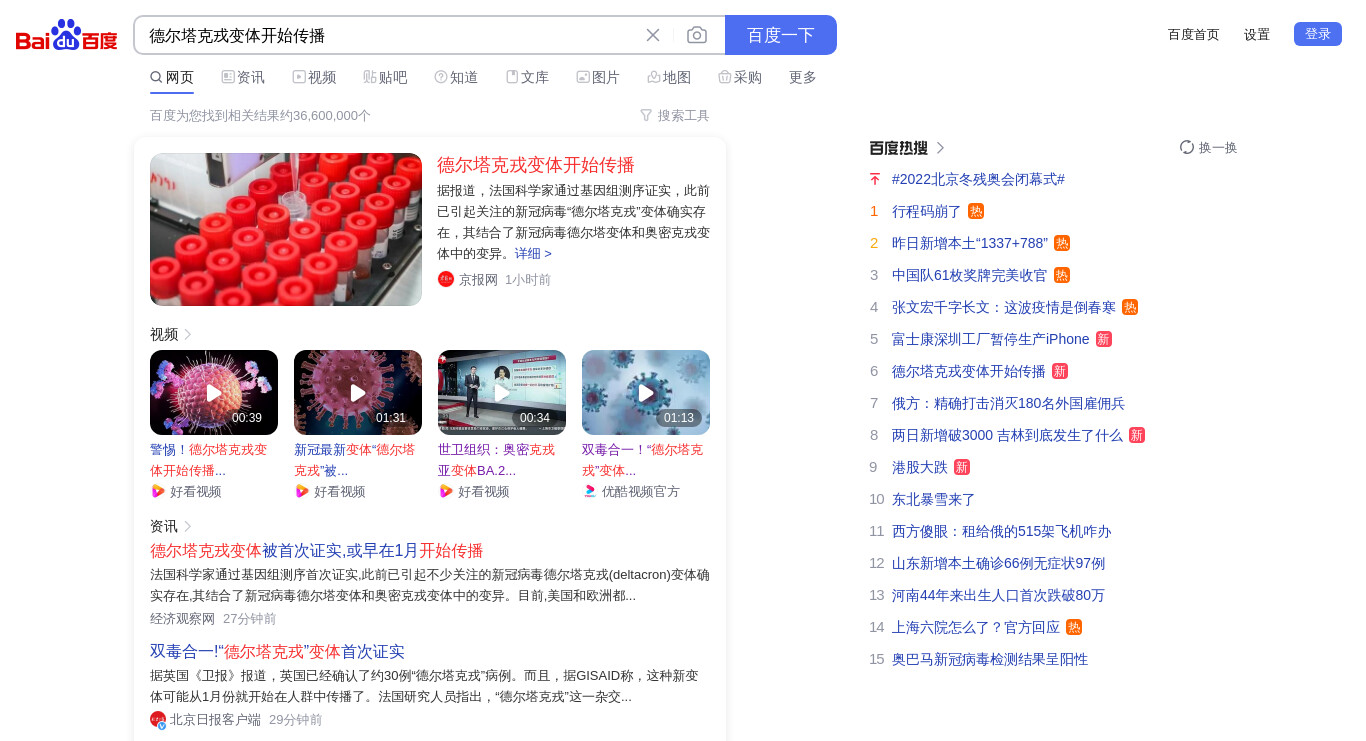Open hot search 富士康深圳工厂暂停生产iPhone

click(x=991, y=339)
